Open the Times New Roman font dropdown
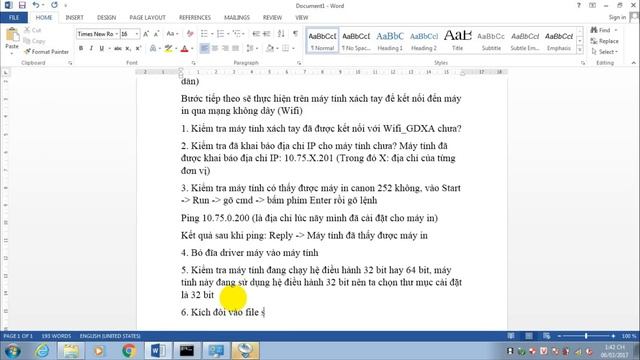 click(117, 34)
